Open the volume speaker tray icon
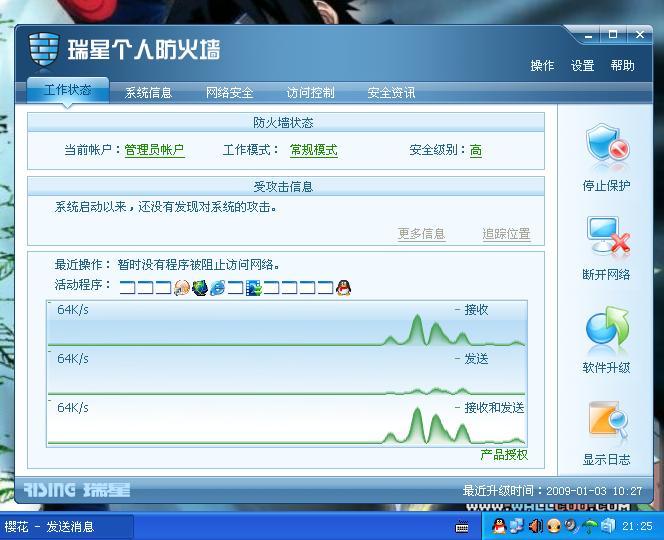 pyautogui.click(x=535, y=526)
